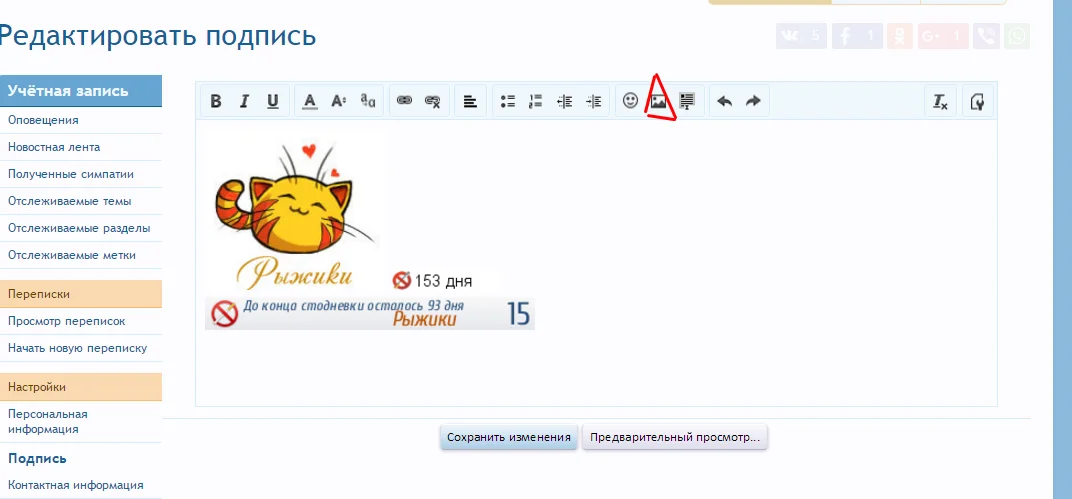The width and height of the screenshot is (1072, 499).
Task: Share page via VK icon
Action: coord(802,36)
